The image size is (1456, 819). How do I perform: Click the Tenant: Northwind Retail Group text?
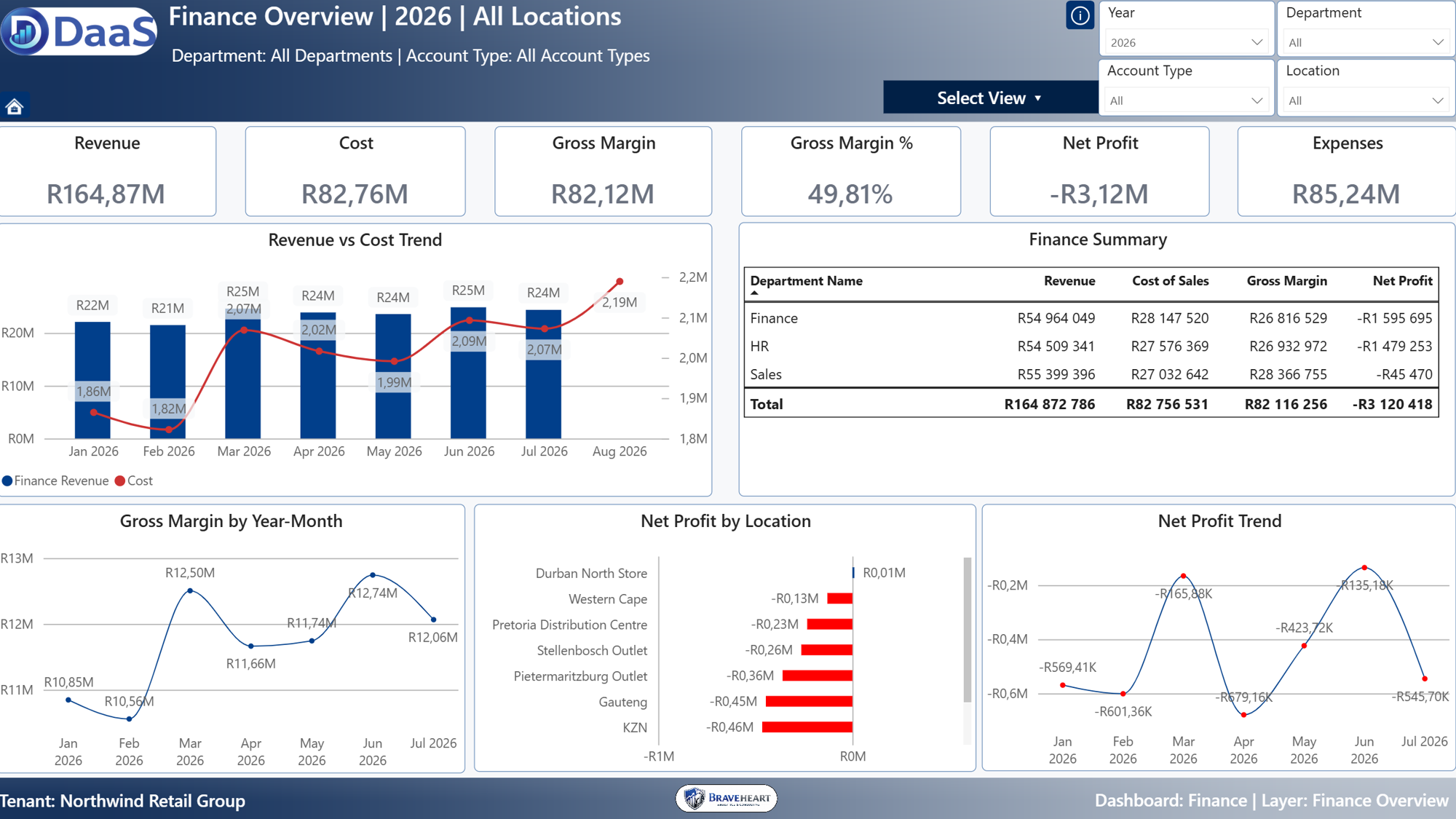122,801
